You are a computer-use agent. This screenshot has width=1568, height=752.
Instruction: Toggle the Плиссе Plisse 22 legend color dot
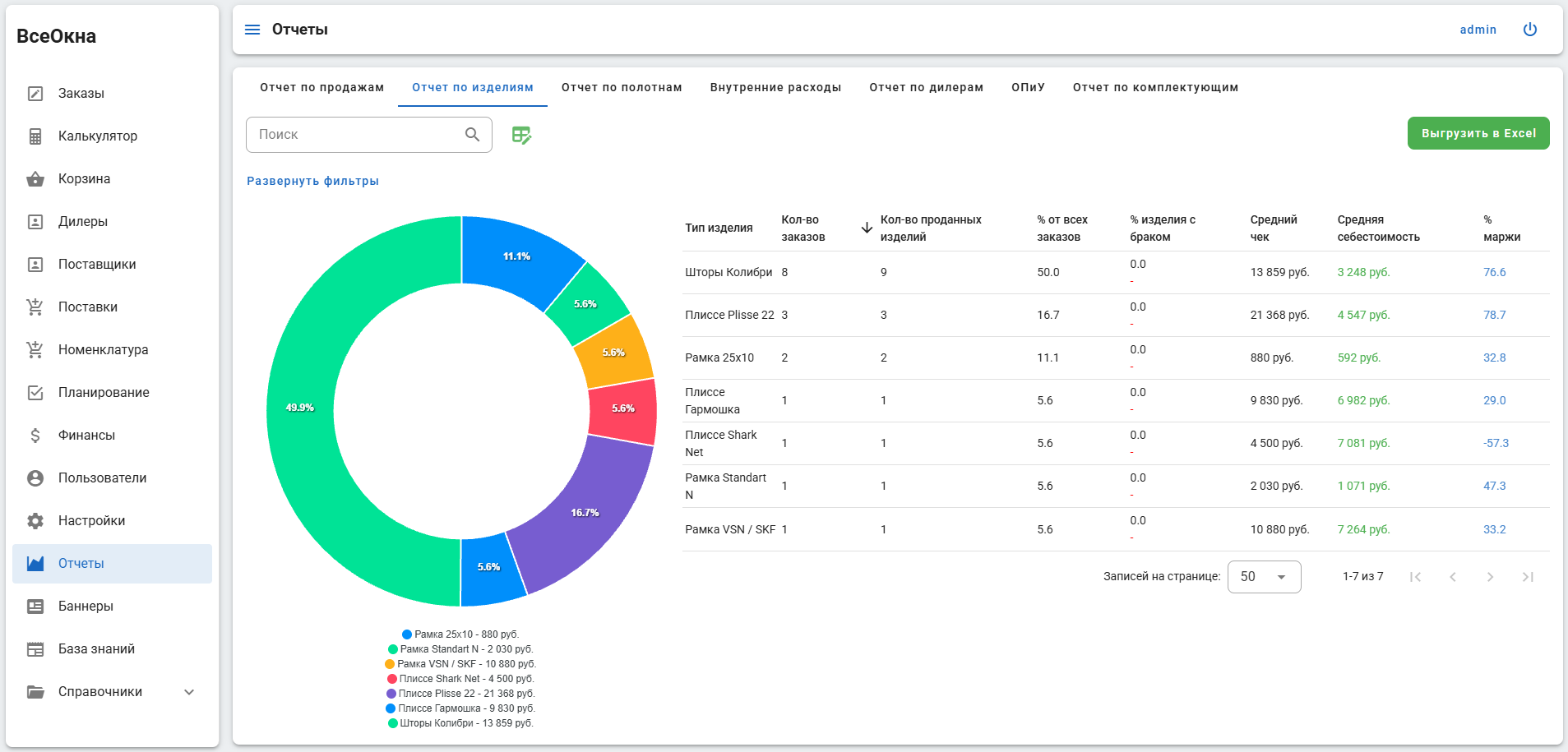click(x=391, y=694)
